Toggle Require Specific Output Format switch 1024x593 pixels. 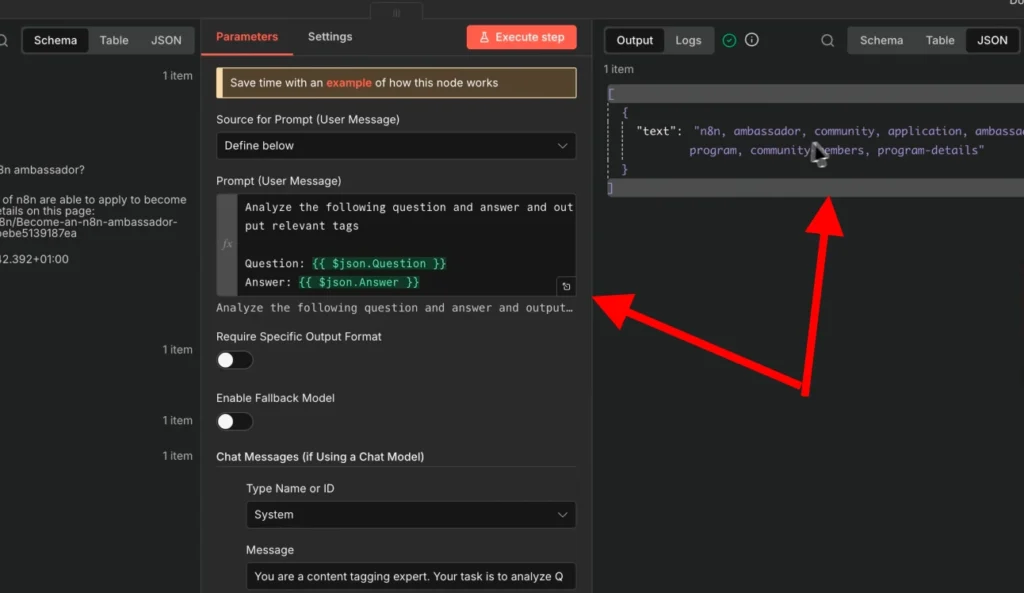click(x=234, y=360)
